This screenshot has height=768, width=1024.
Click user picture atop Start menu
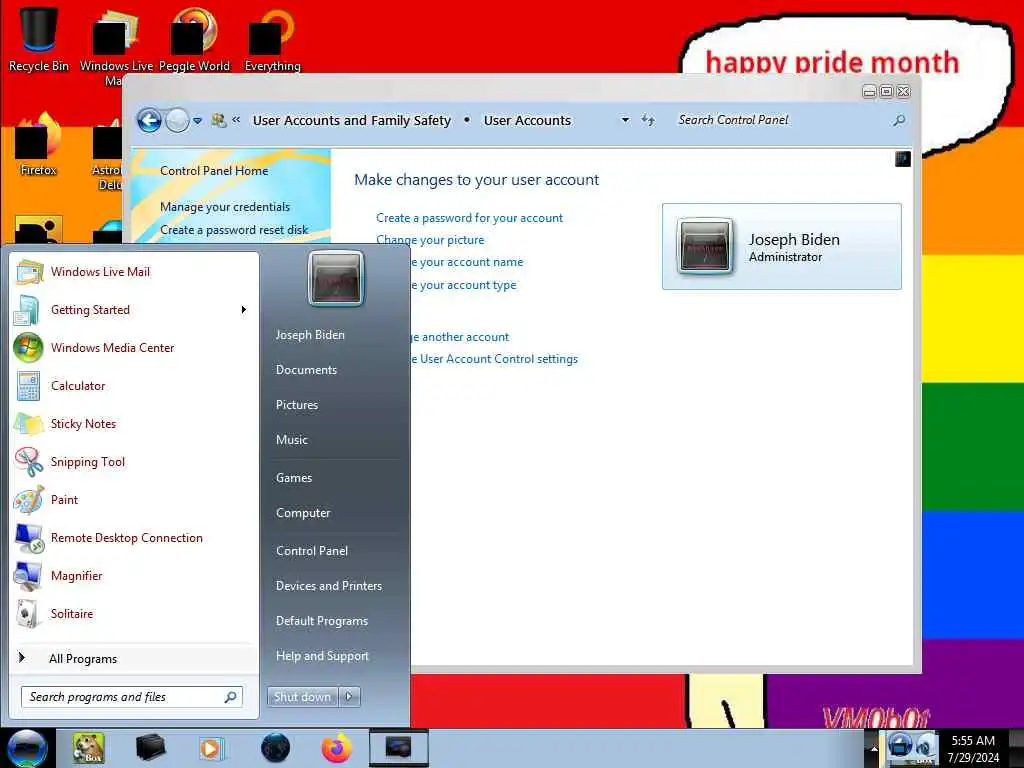pos(336,279)
